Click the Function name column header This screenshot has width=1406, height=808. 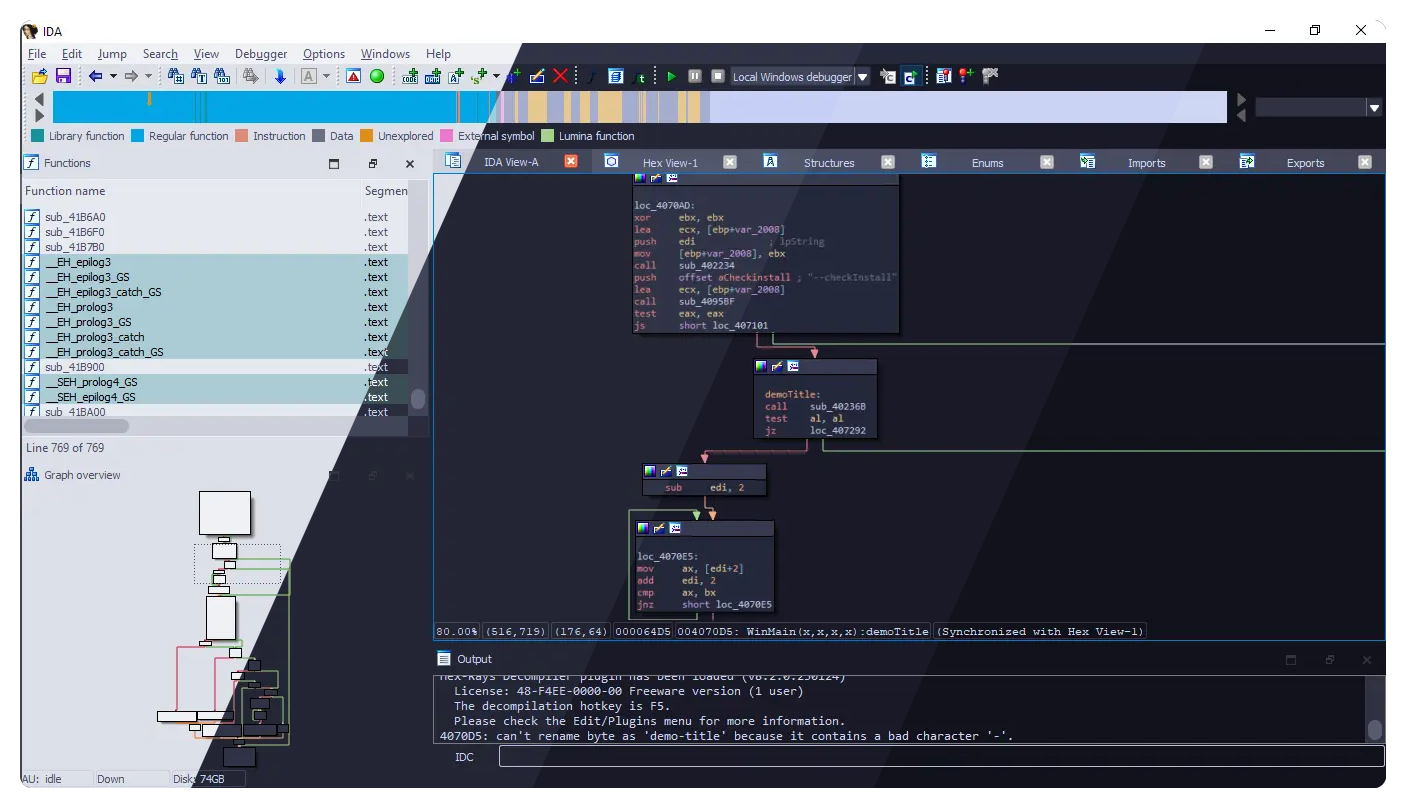point(65,191)
